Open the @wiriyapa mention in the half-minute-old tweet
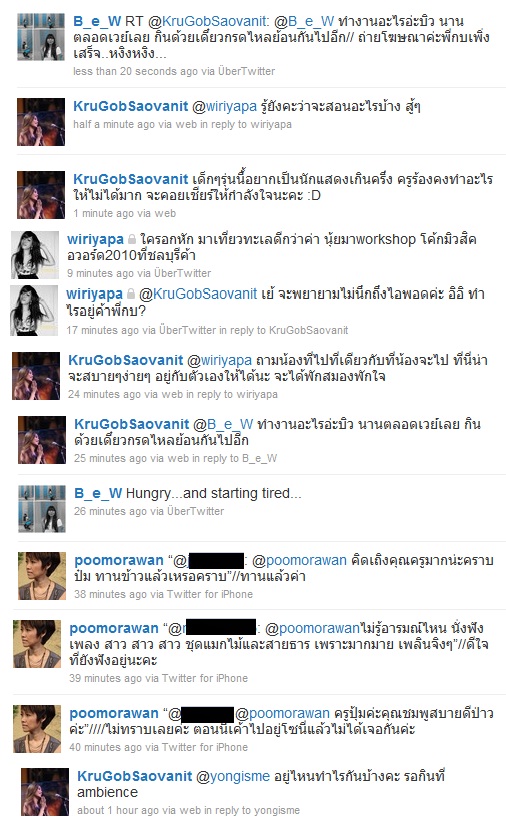The height and width of the screenshot is (823, 506). [225, 107]
